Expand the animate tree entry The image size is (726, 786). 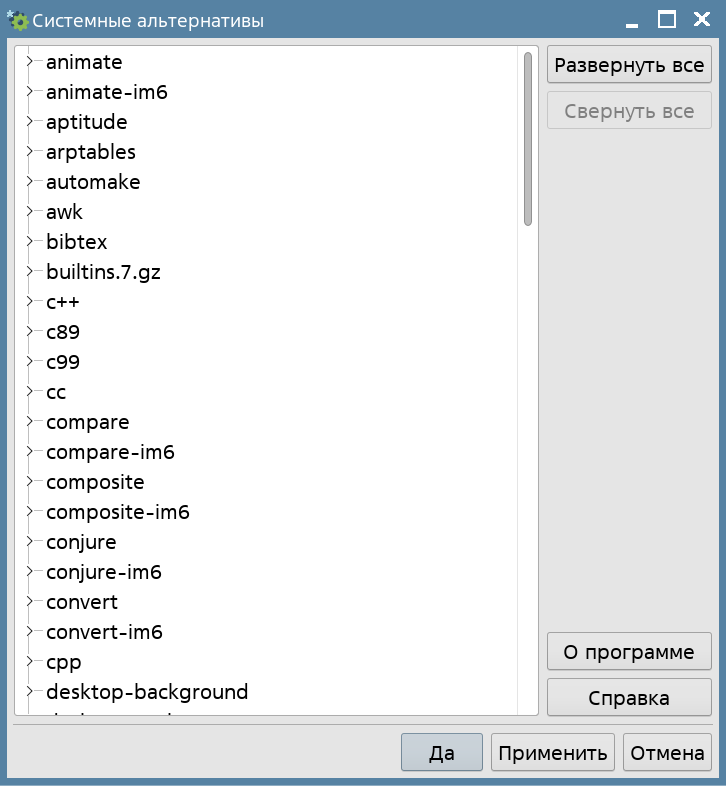30,62
